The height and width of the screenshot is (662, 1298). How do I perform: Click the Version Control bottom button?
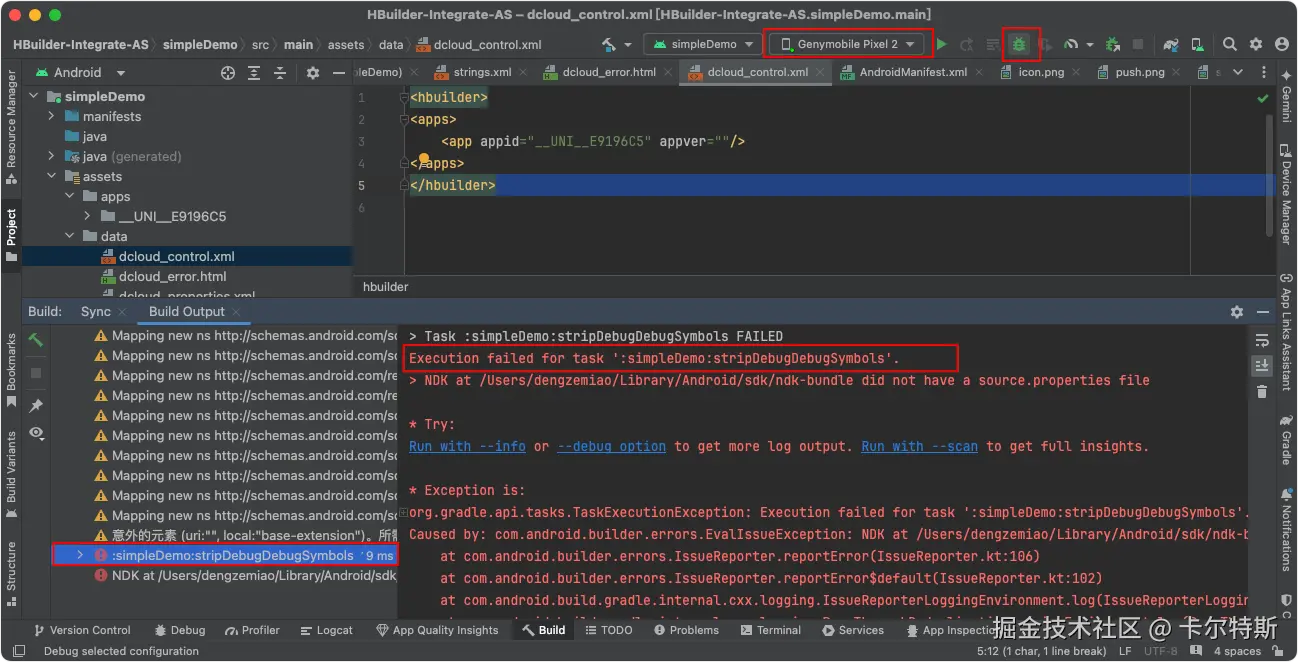(x=82, y=630)
